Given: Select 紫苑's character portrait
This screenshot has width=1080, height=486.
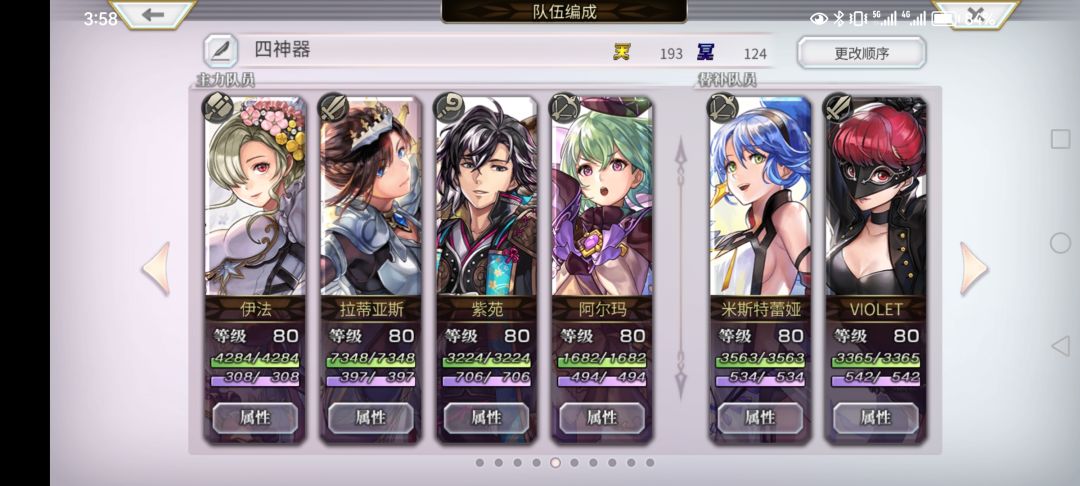Looking at the screenshot, I should (x=486, y=196).
